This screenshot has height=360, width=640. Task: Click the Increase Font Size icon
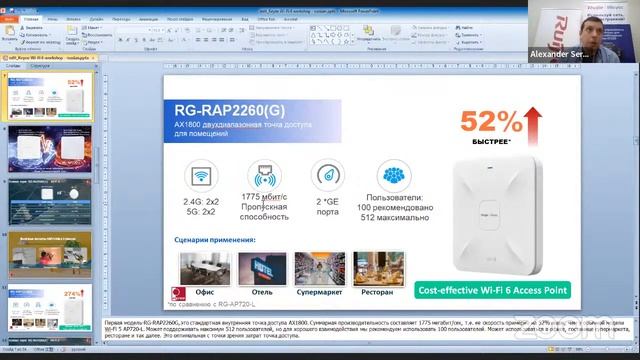pyautogui.click(x=170, y=31)
